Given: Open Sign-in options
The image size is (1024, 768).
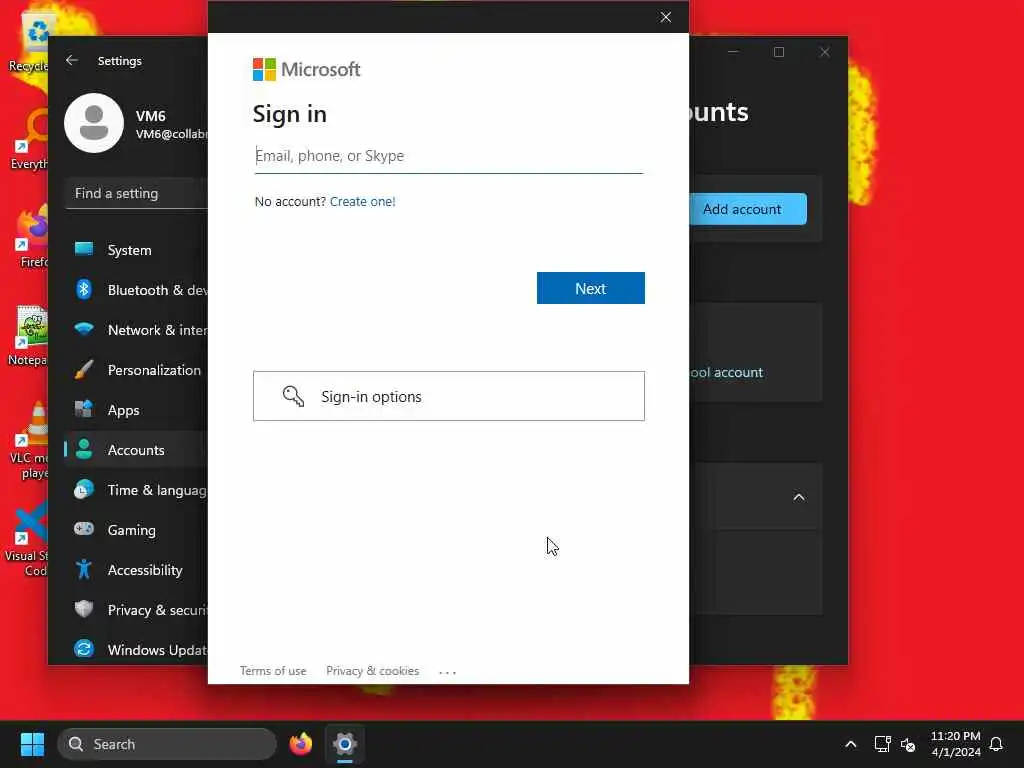Looking at the screenshot, I should pos(449,396).
